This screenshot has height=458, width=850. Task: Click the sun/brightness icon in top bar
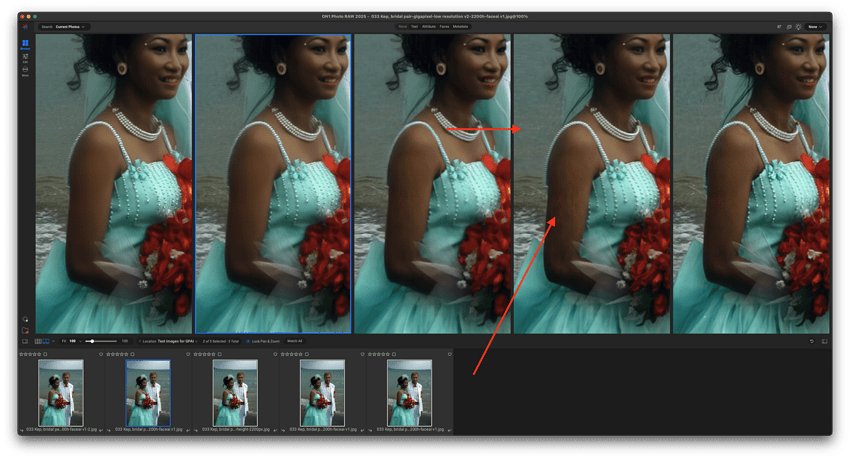(798, 27)
